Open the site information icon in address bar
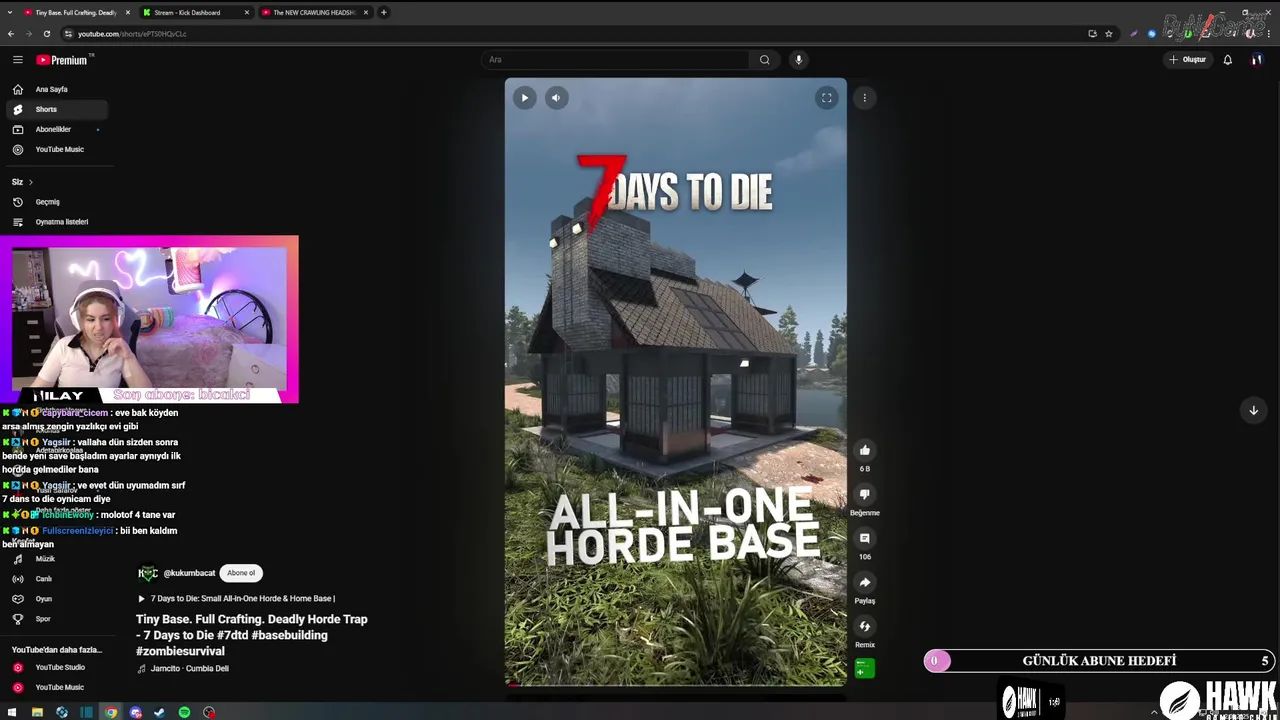Viewport: 1280px width, 720px height. click(x=68, y=34)
